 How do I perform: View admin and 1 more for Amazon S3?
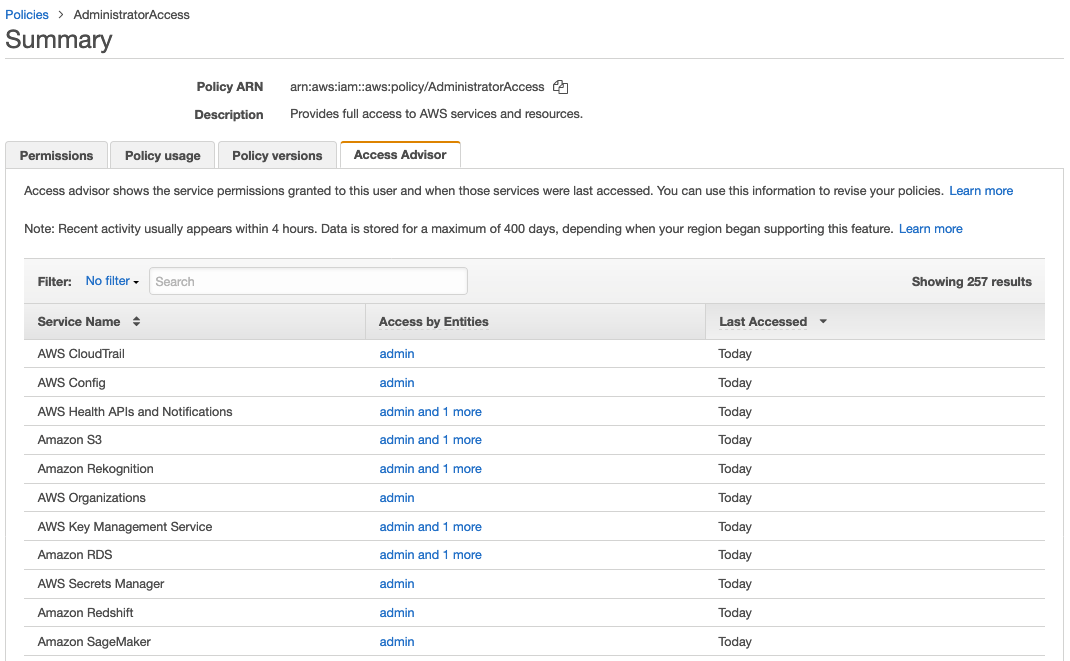[430, 439]
